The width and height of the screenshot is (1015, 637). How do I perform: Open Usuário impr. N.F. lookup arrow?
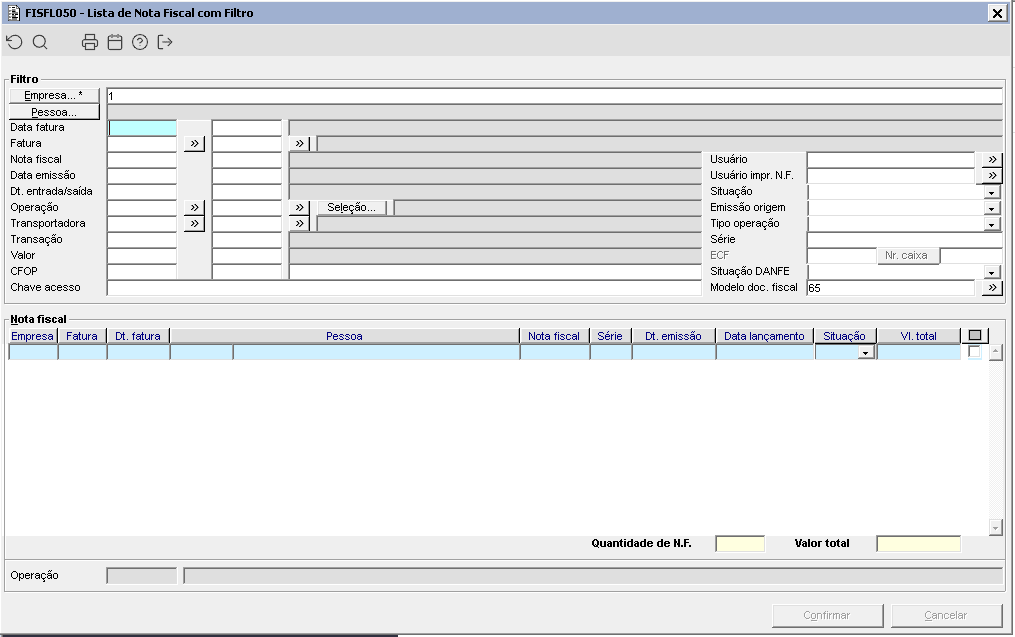992,175
